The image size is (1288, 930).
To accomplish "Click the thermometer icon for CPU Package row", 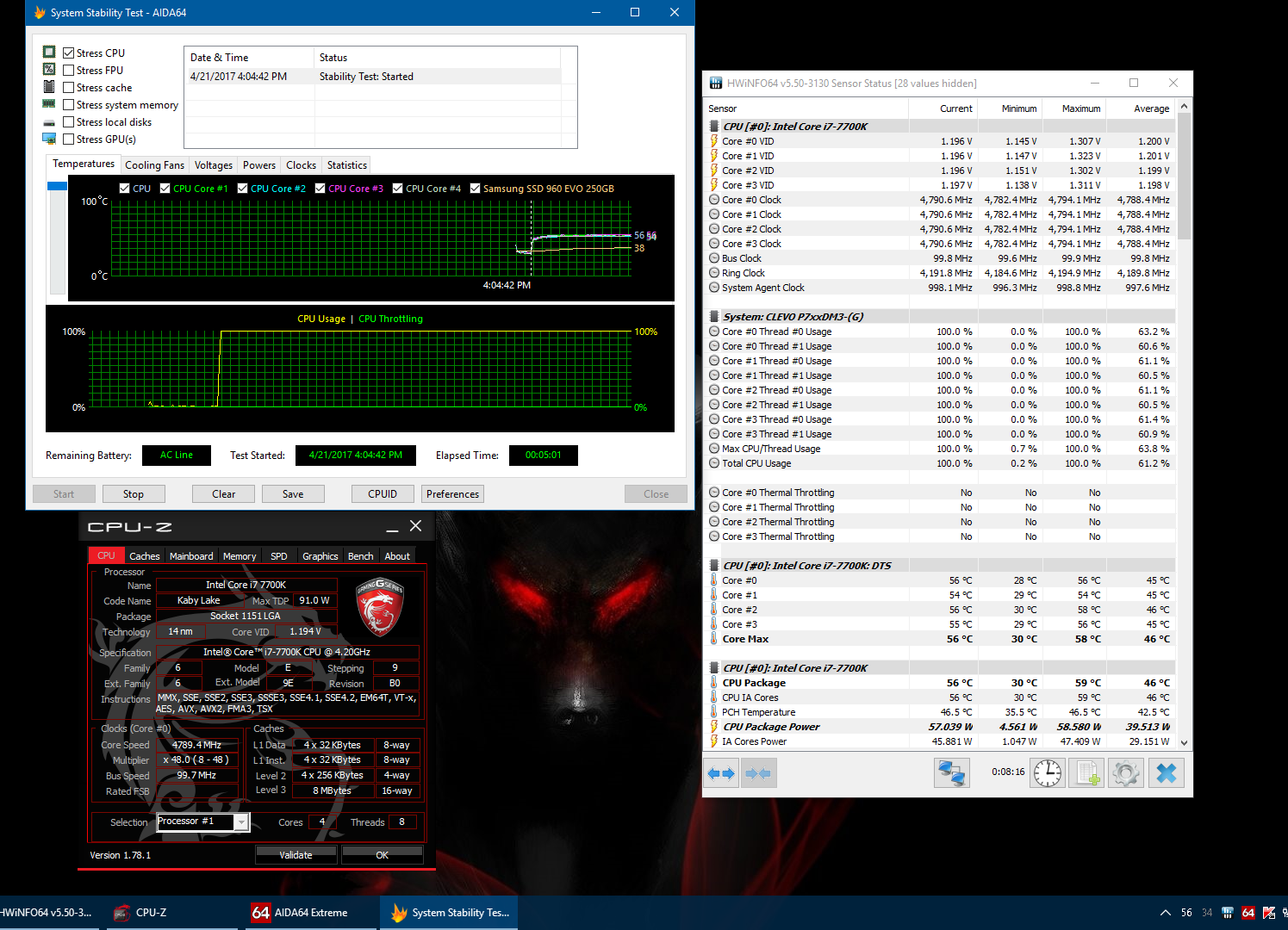I will pos(714,683).
